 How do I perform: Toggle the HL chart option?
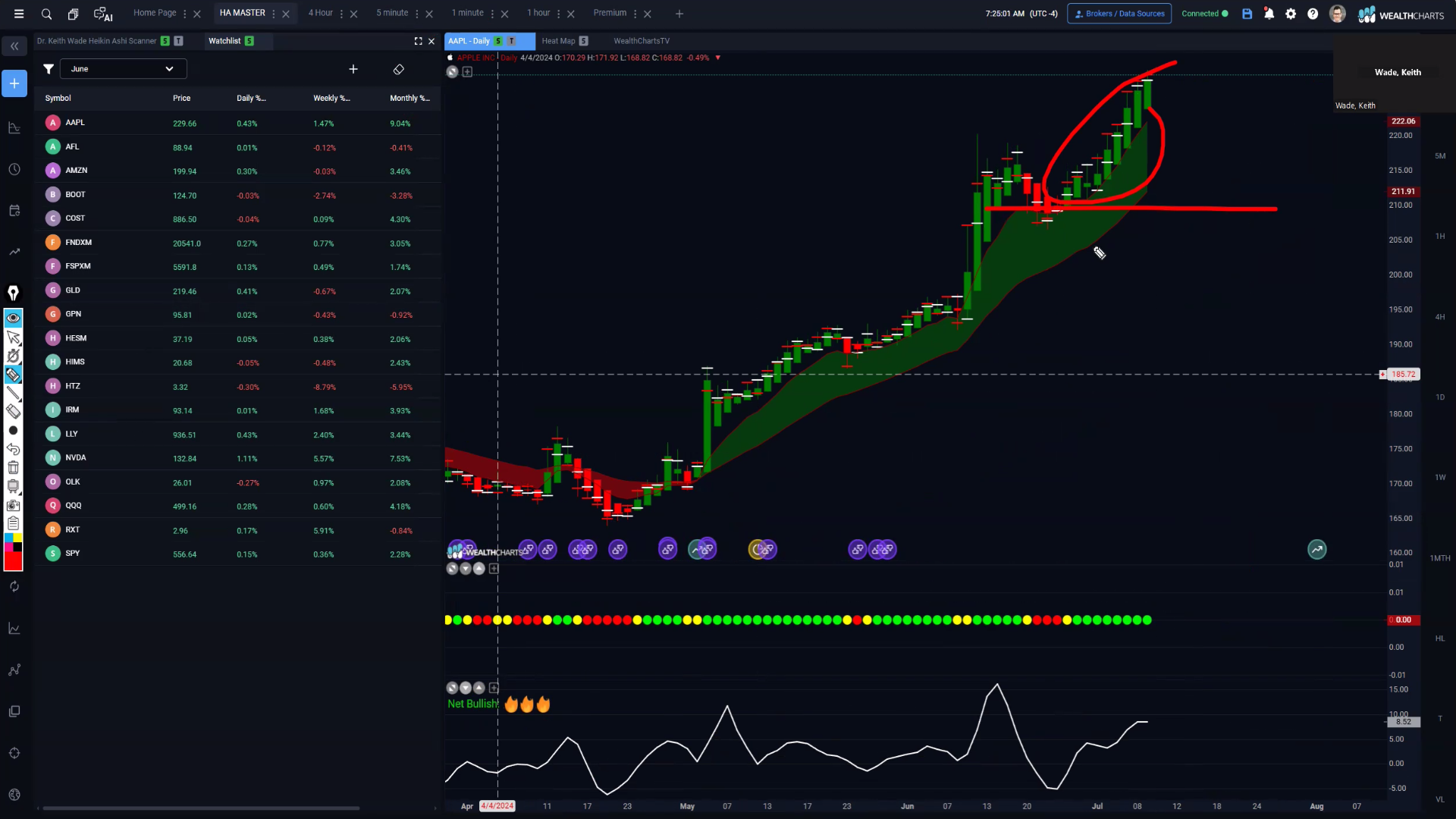tap(1440, 639)
